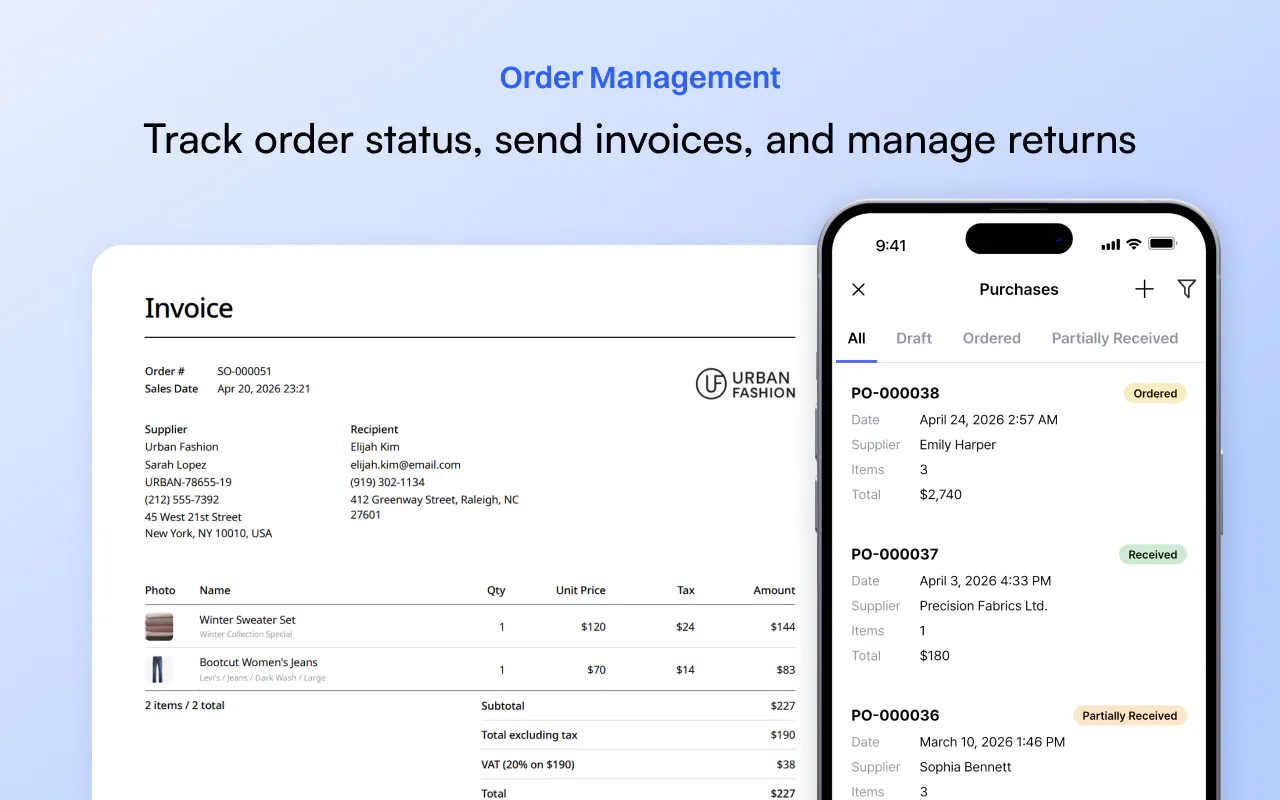
Task: Click the recipient phone (919) 302-1134
Action: 388,482
